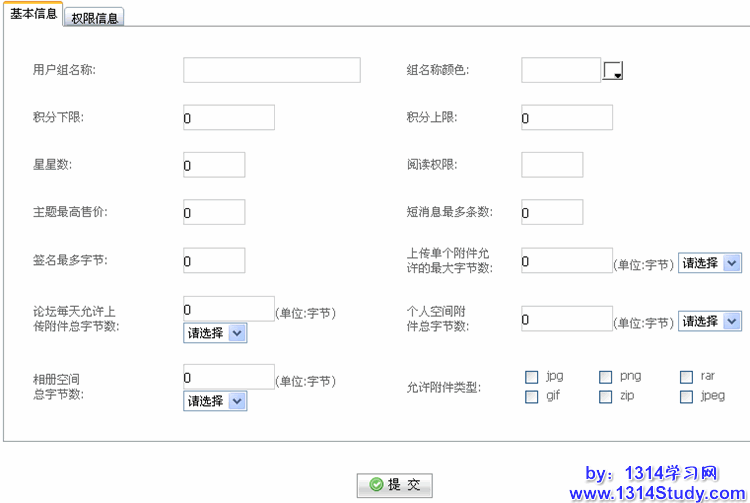Click into the 积分下限 field
The width and height of the screenshot is (750, 503).
tap(228, 118)
